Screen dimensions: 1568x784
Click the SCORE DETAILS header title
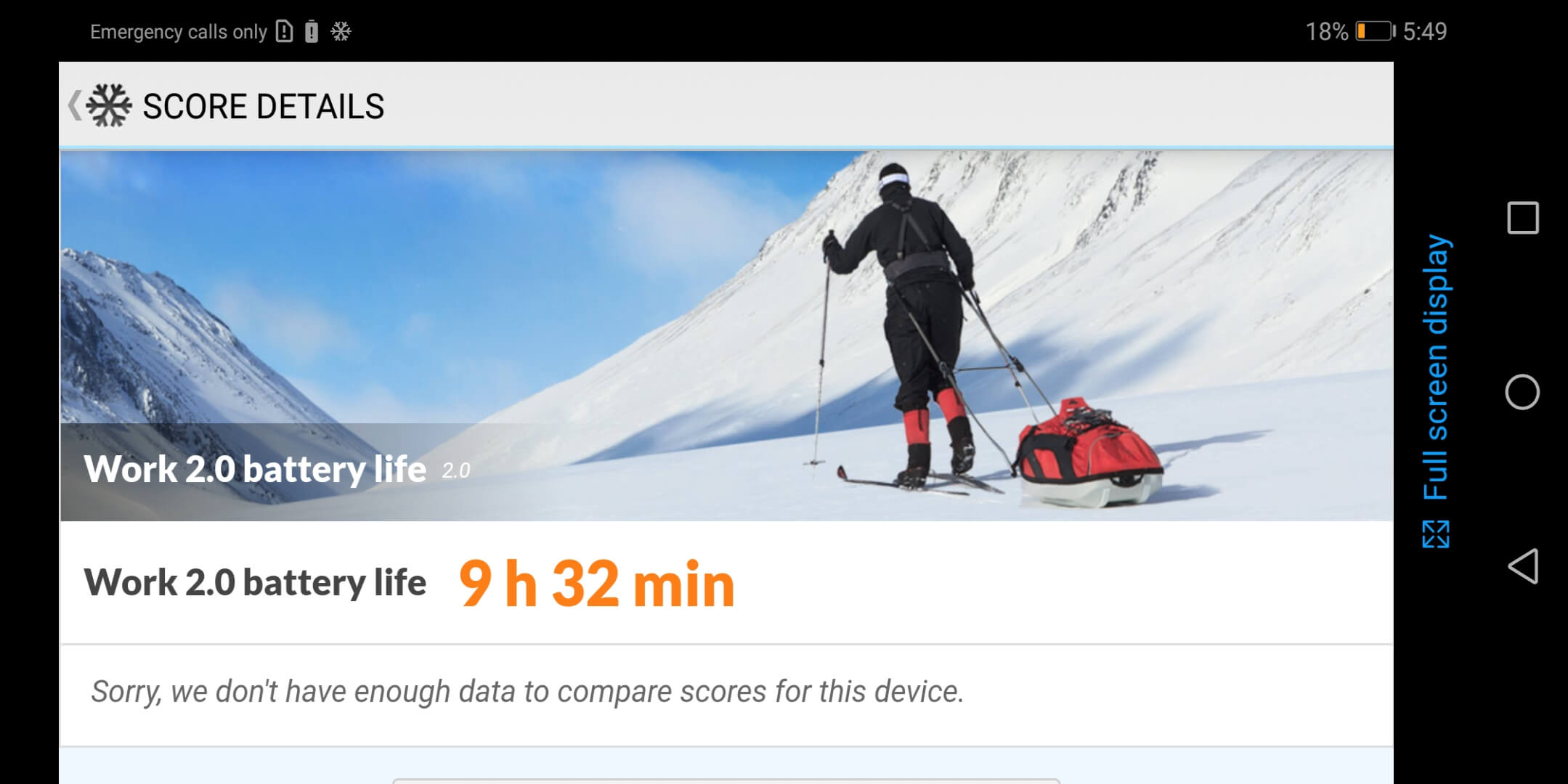[263, 107]
